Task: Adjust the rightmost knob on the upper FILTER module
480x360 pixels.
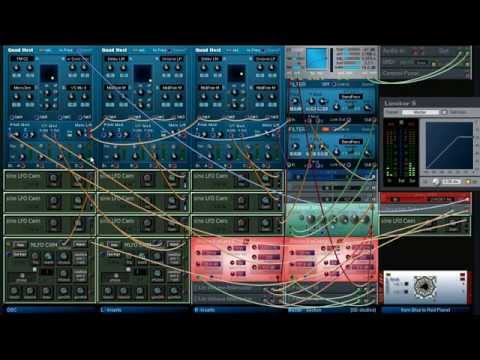Action: 367,108
